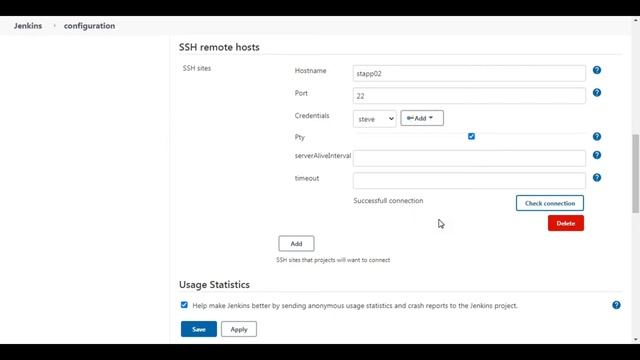Image resolution: width=640 pixels, height=360 pixels.
Task: Add another SSH site
Action: click(296, 244)
